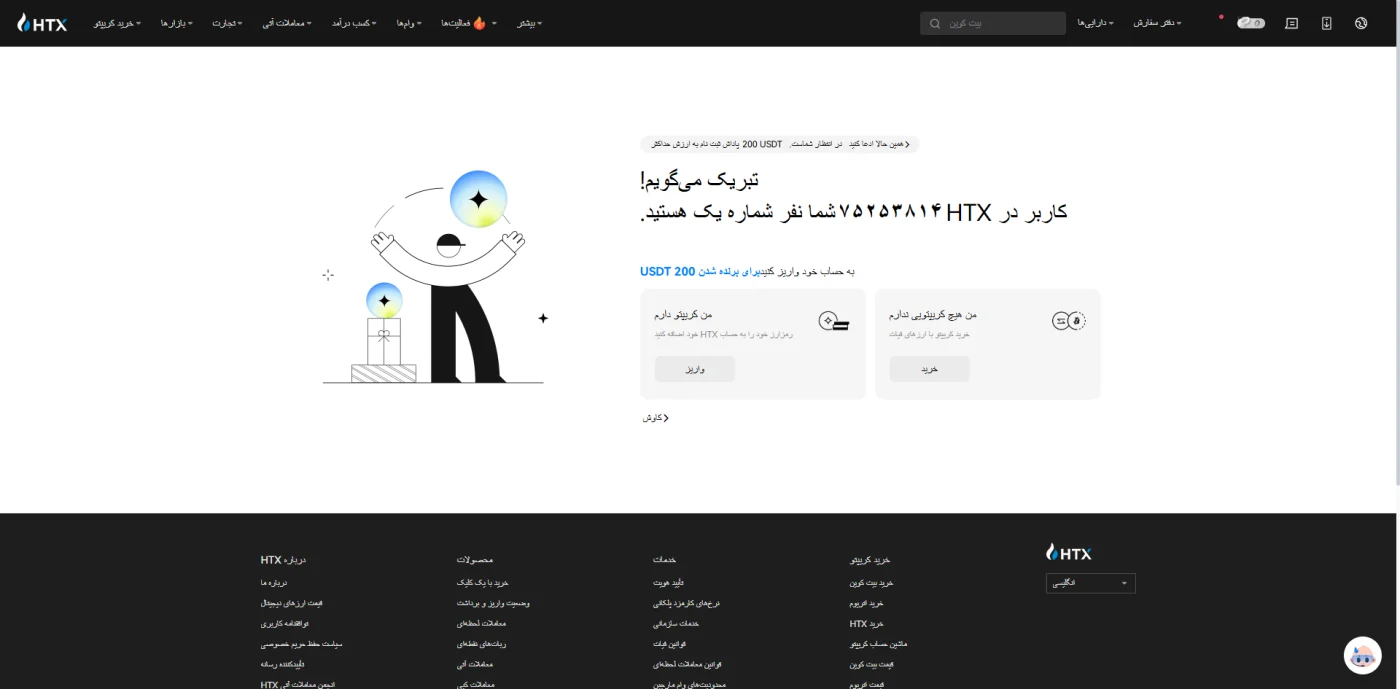Click the بیت کوین search input field
The height and width of the screenshot is (689, 1400).
(x=993, y=23)
